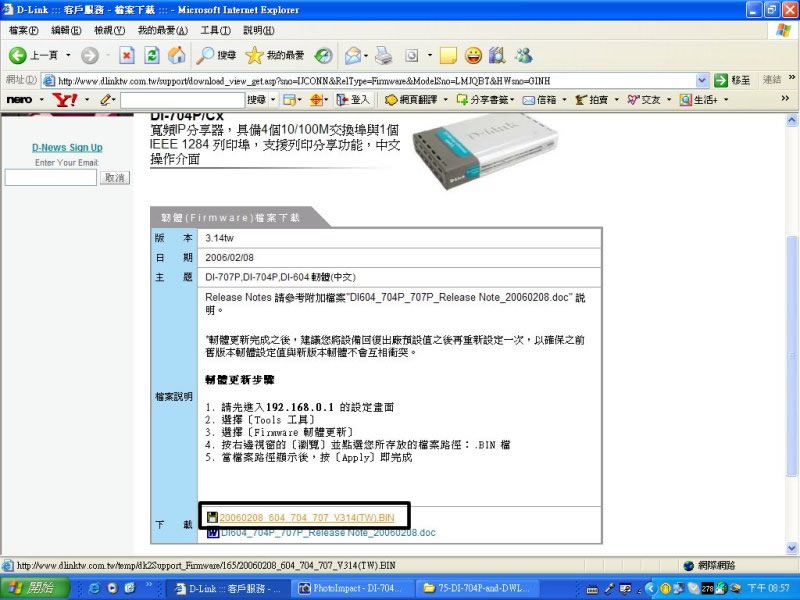This screenshot has height=600, width=800.
Task: Open the Messenger people icon
Action: click(523, 55)
